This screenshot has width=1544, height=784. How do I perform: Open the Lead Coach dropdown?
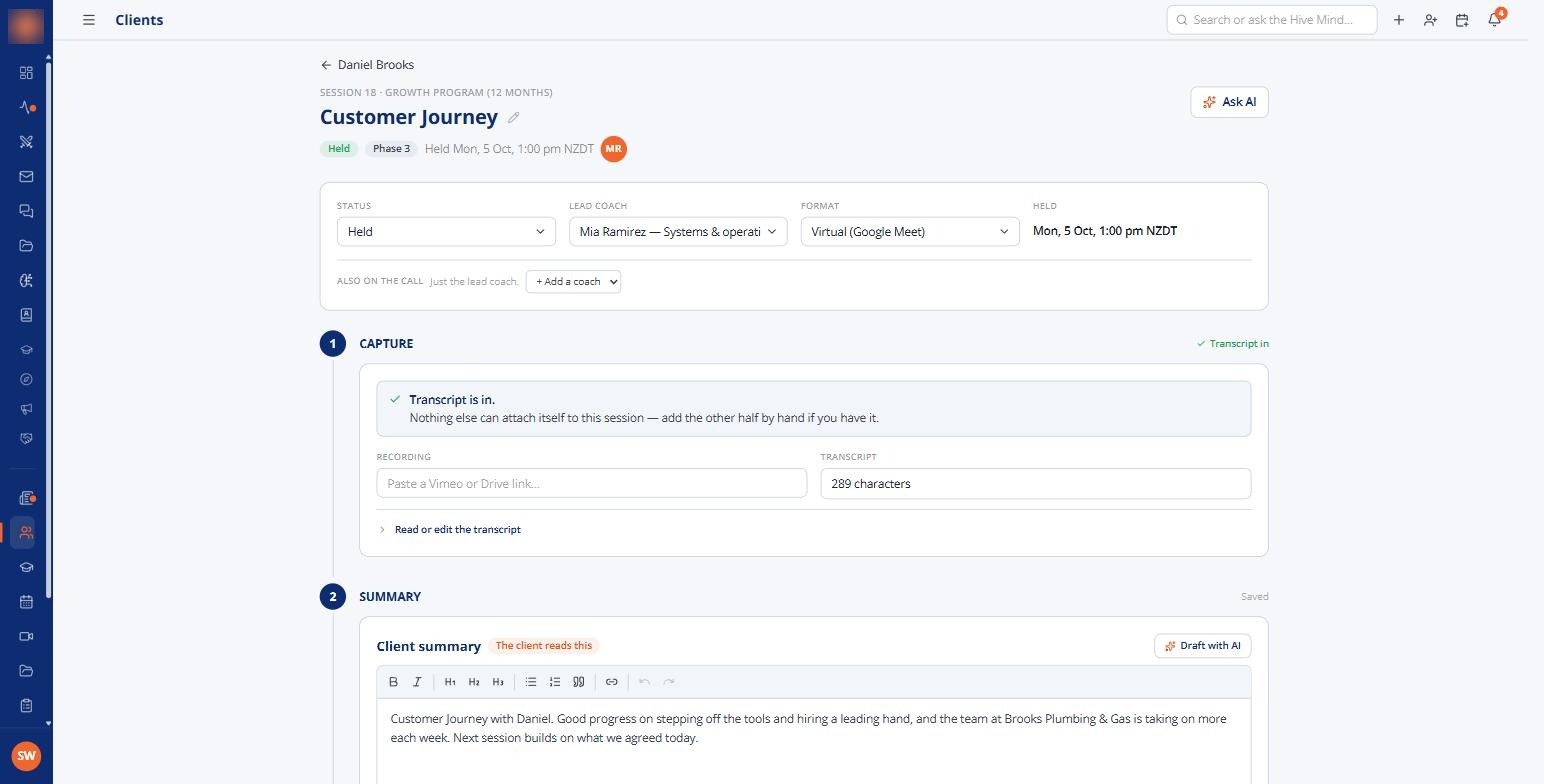click(678, 232)
